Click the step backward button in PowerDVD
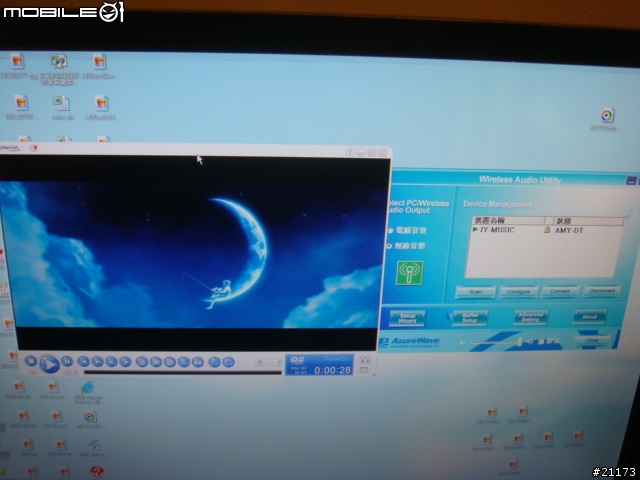640x480 pixels. 111,362
